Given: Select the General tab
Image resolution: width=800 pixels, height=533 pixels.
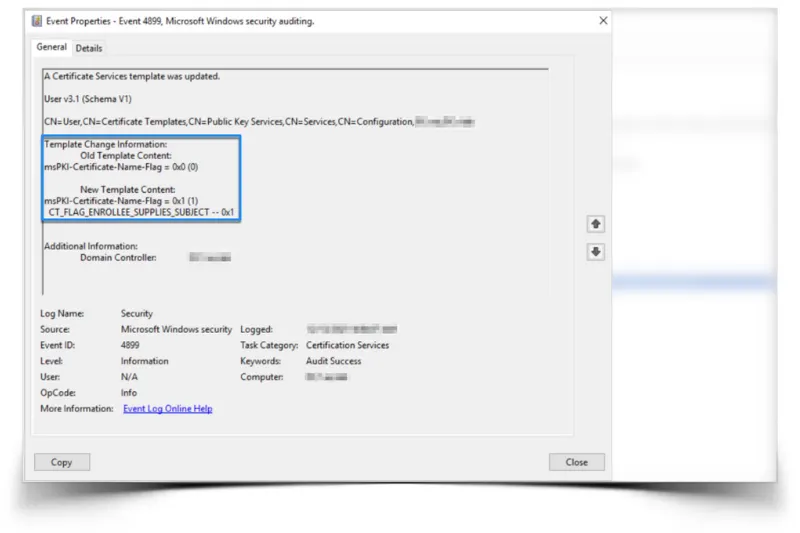Looking at the screenshot, I should coord(52,47).
